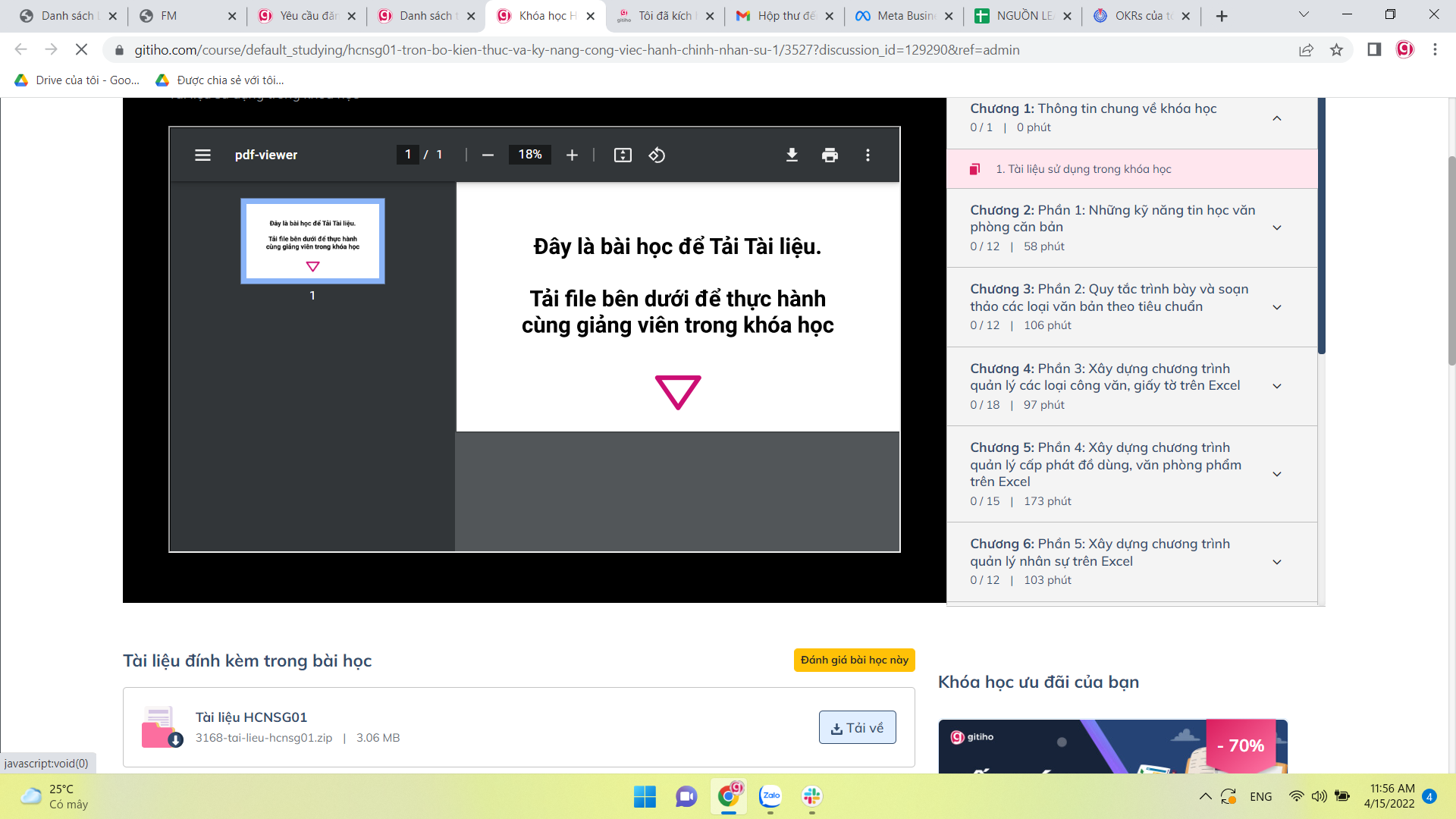Click the Tài liệu HCNSG01 file name
Viewport: 1456px width, 819px height.
click(x=251, y=717)
